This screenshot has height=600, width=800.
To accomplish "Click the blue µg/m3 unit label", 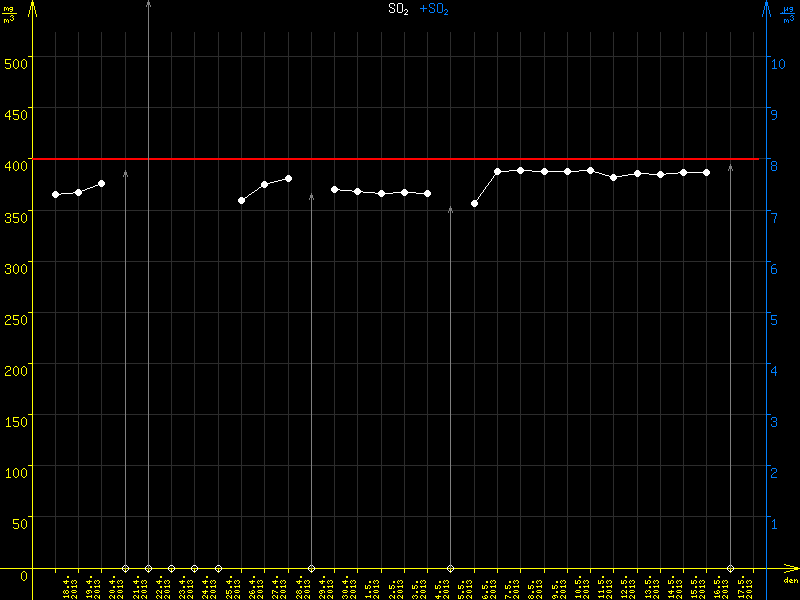I will coord(787,13).
